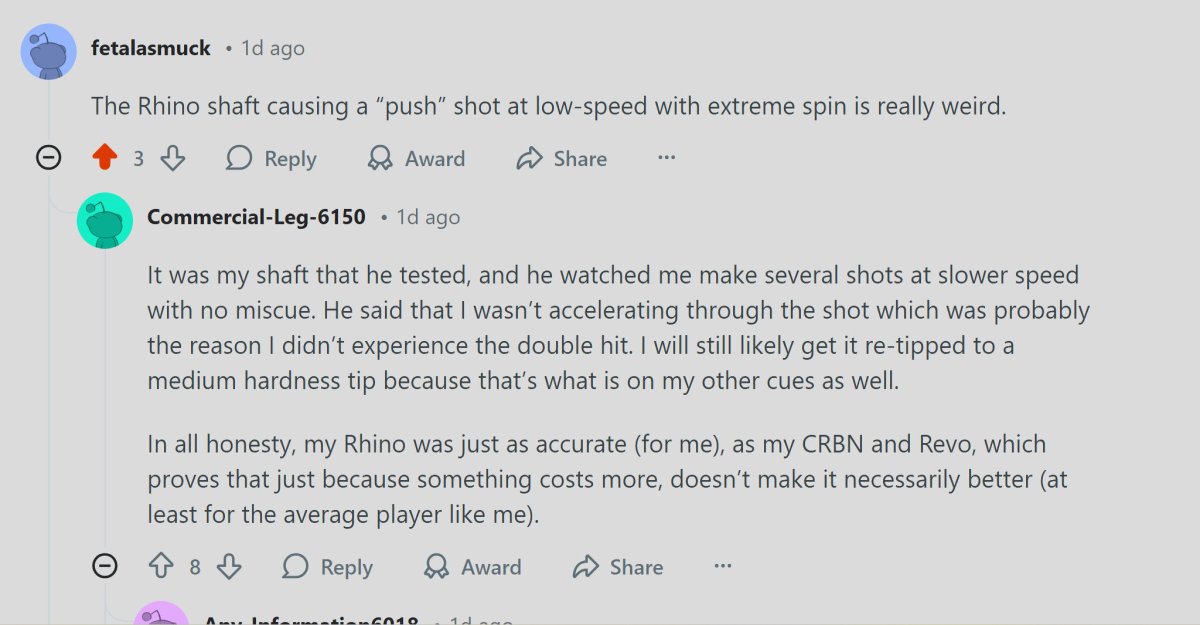Downvote Commercial-Leg-6150's reply
1200x625 pixels.
(229, 567)
